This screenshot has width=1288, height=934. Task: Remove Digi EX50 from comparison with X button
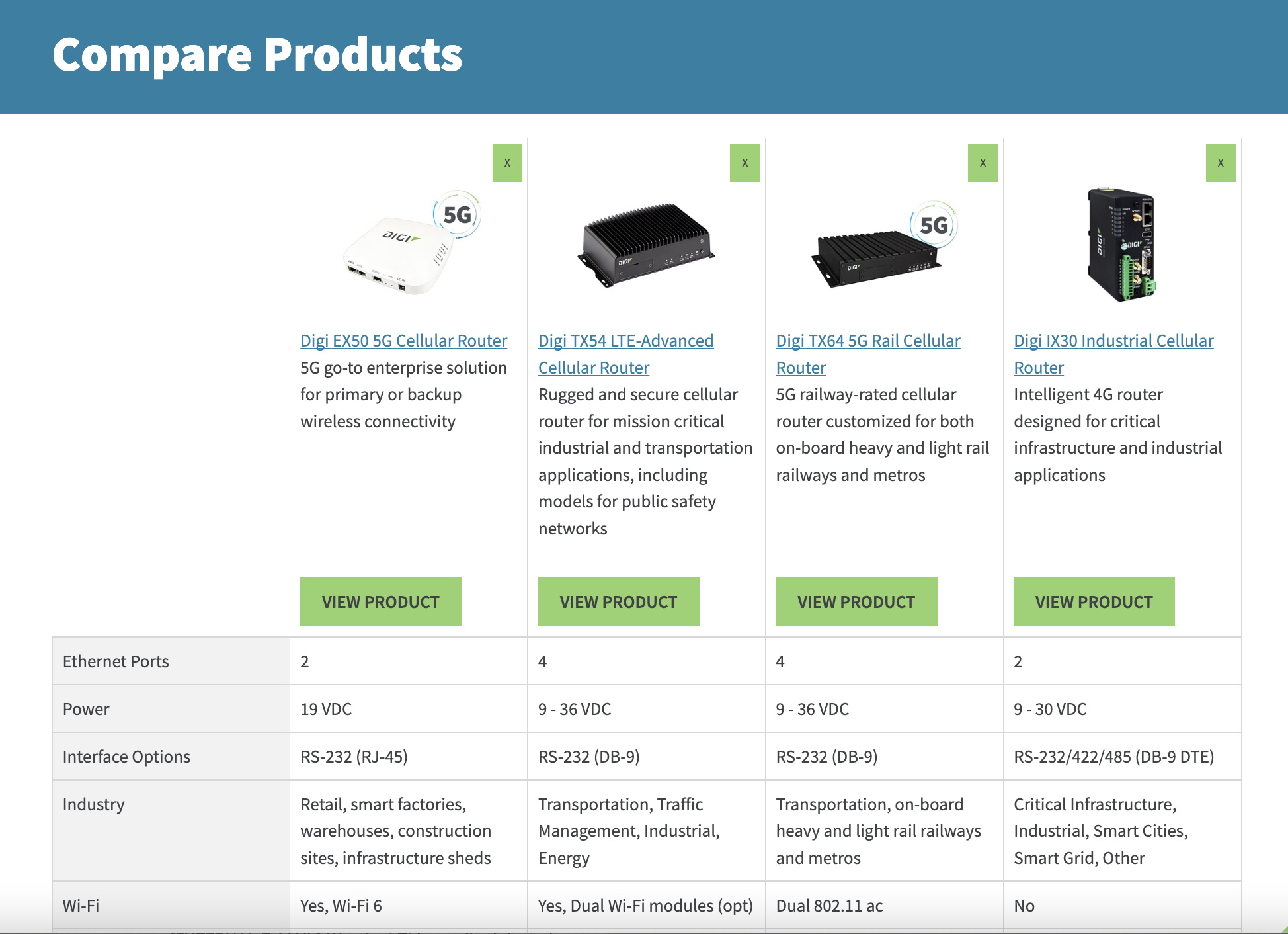pyautogui.click(x=507, y=163)
